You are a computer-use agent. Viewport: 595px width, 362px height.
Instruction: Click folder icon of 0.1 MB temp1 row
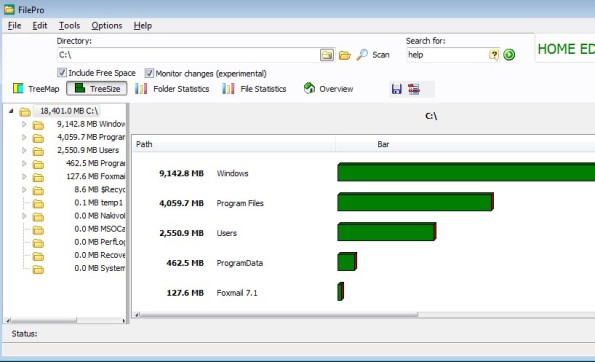pos(38,204)
